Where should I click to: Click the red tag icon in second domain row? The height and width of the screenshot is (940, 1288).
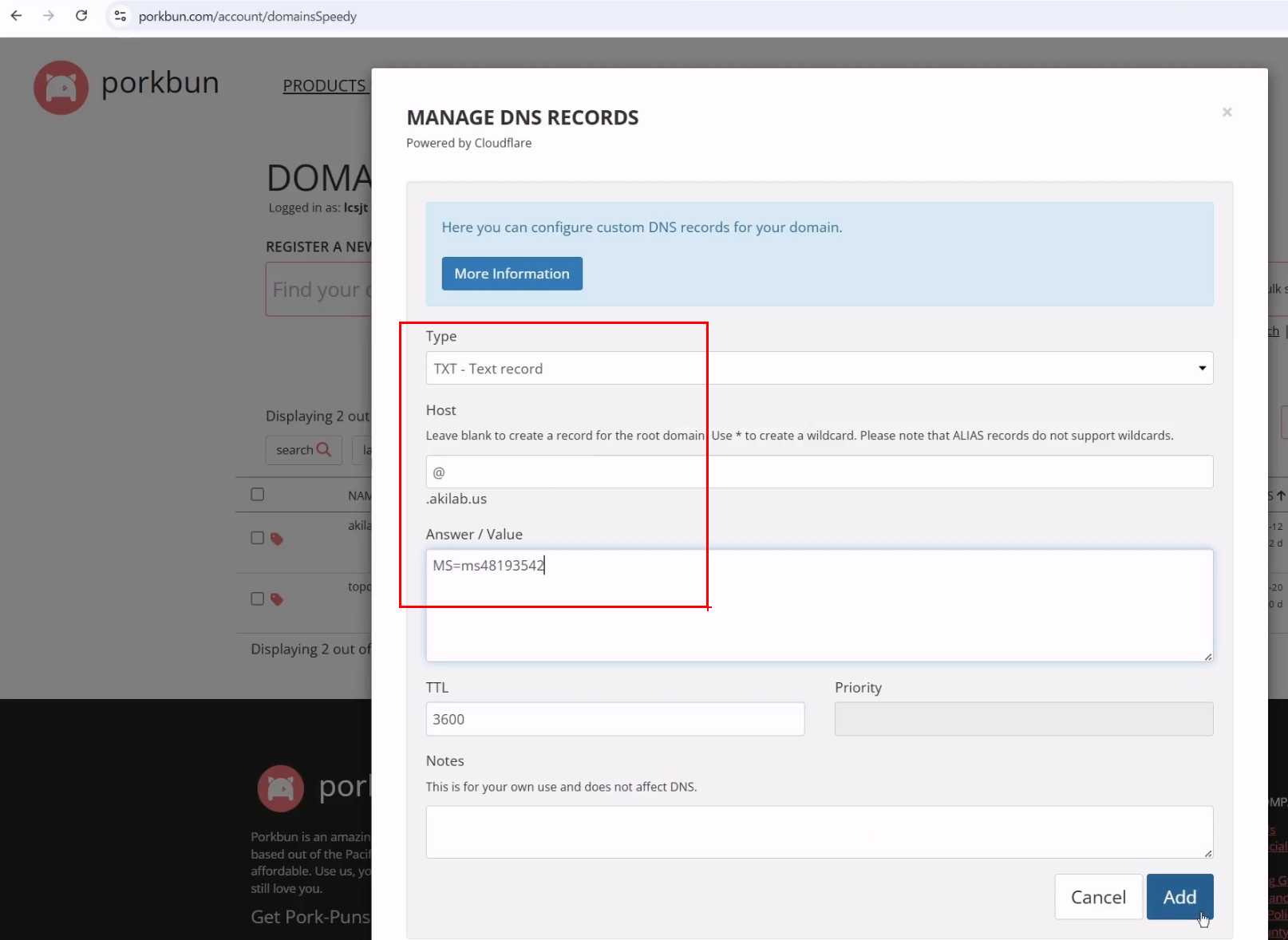point(277,599)
